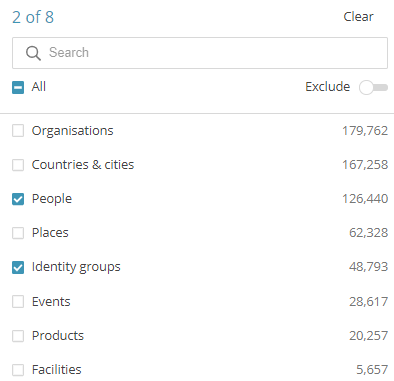This screenshot has height=381, width=394.
Task: Click the magnifier search icon
Action: 33,53
